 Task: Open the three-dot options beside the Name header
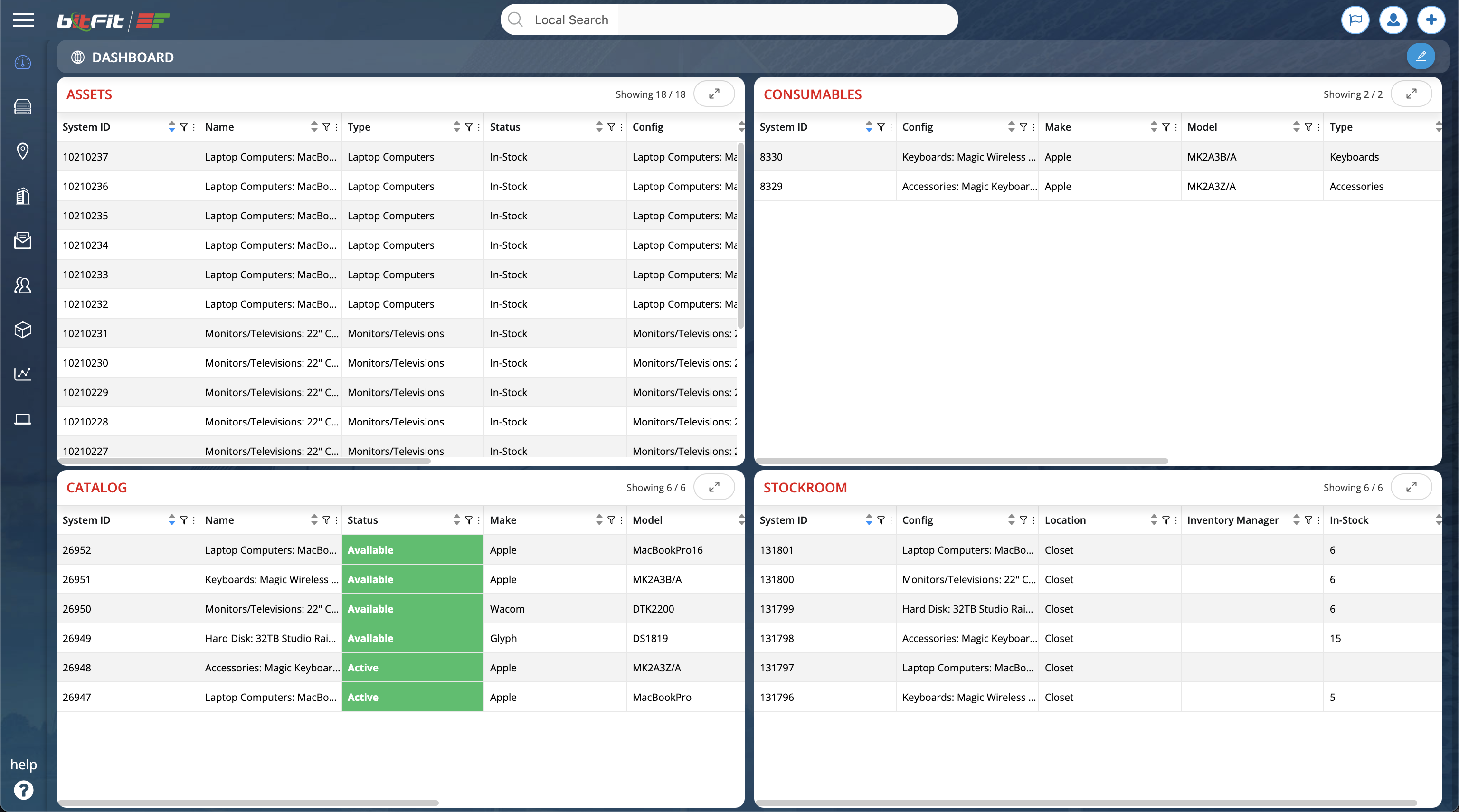[335, 127]
